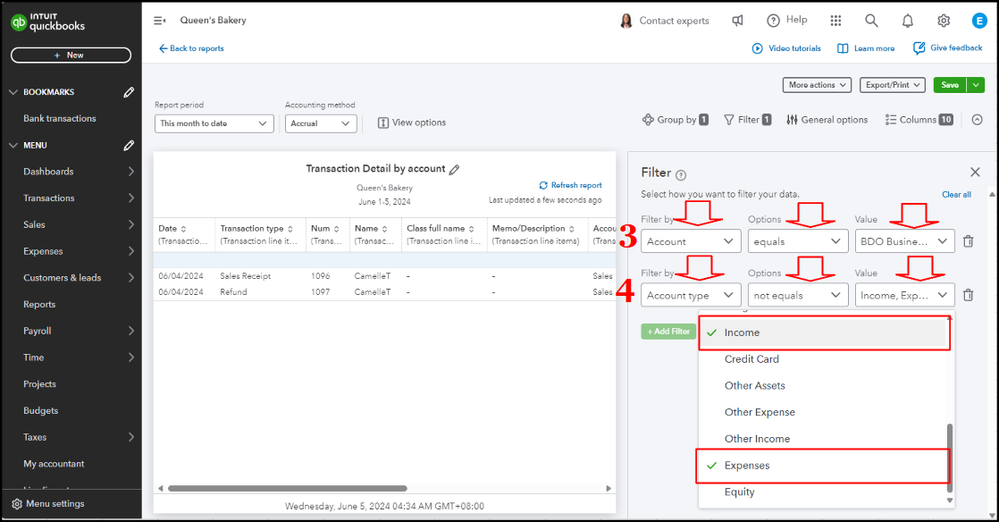This screenshot has height=522, width=999.
Task: Collapse the BOOKMARKS section
Action: tap(13, 92)
